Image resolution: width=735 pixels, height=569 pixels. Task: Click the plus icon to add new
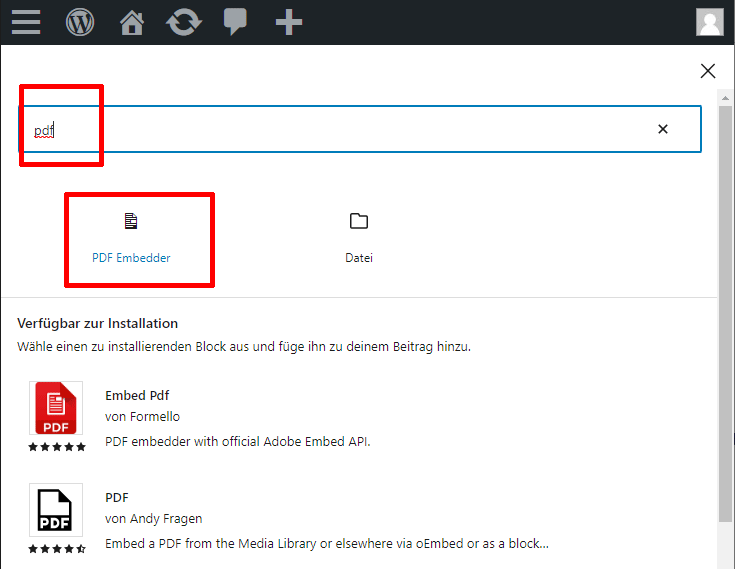click(x=289, y=22)
